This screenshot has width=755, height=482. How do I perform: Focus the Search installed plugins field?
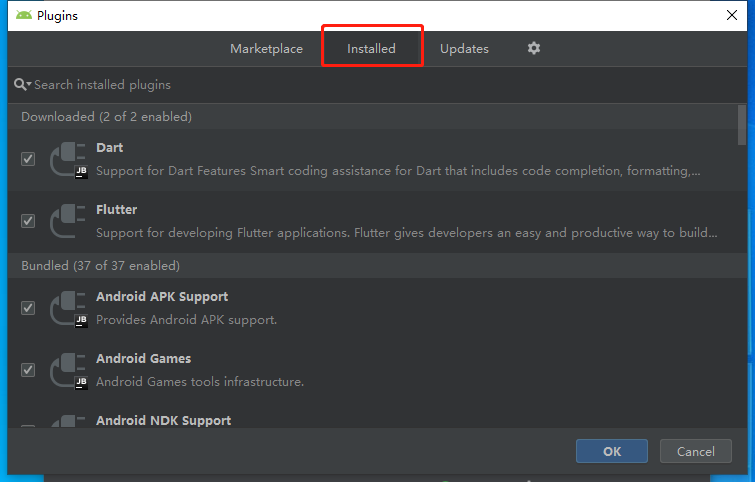[x=378, y=85]
